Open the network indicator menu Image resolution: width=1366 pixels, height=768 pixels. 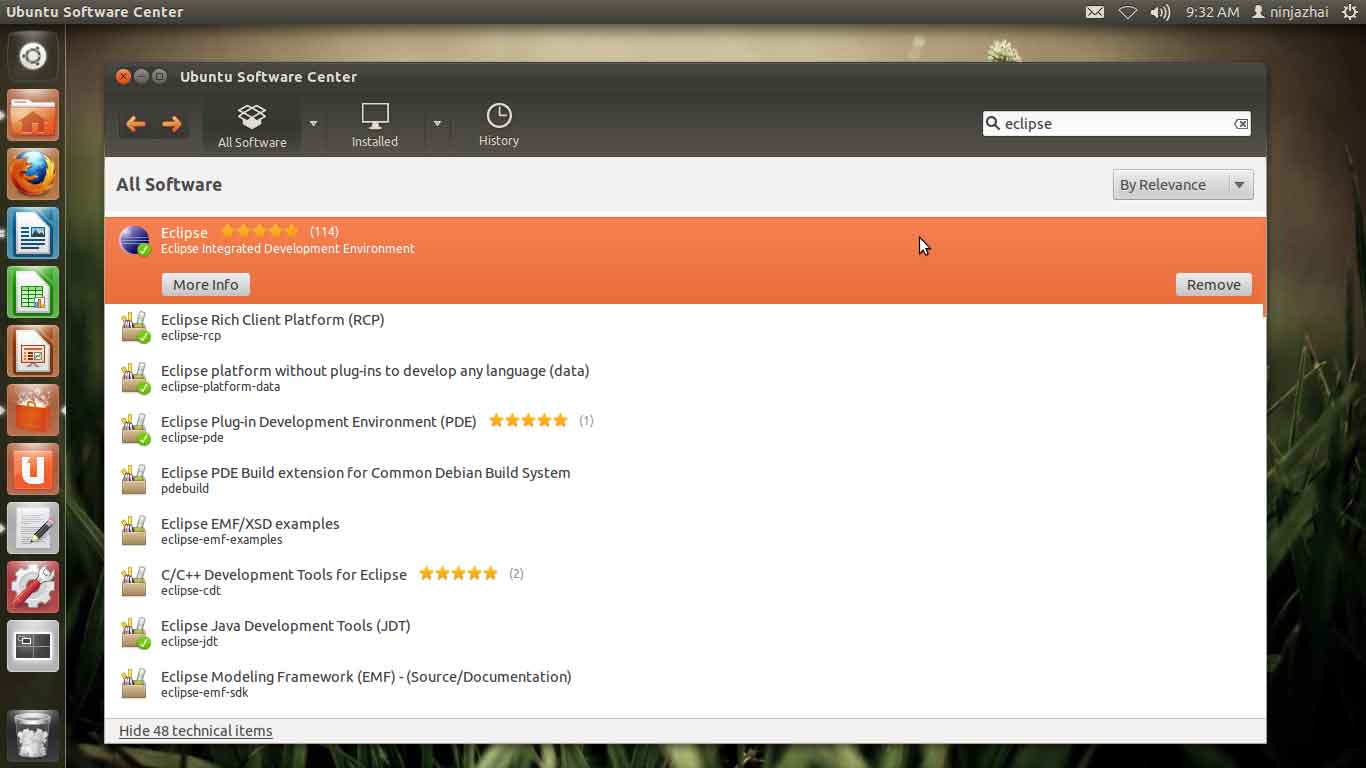(x=1127, y=12)
